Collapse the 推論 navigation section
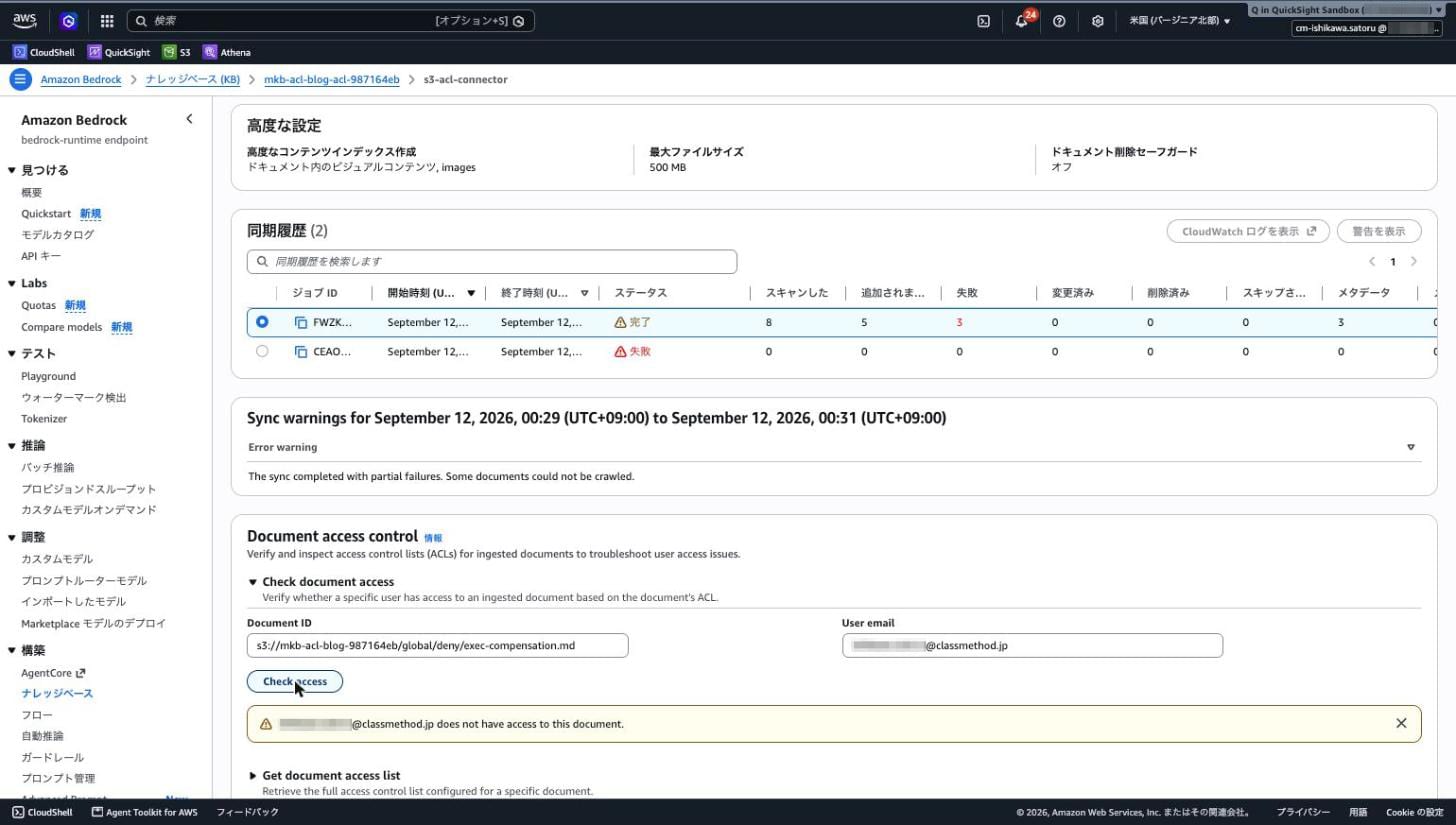The height and width of the screenshot is (825, 1456). 12,446
